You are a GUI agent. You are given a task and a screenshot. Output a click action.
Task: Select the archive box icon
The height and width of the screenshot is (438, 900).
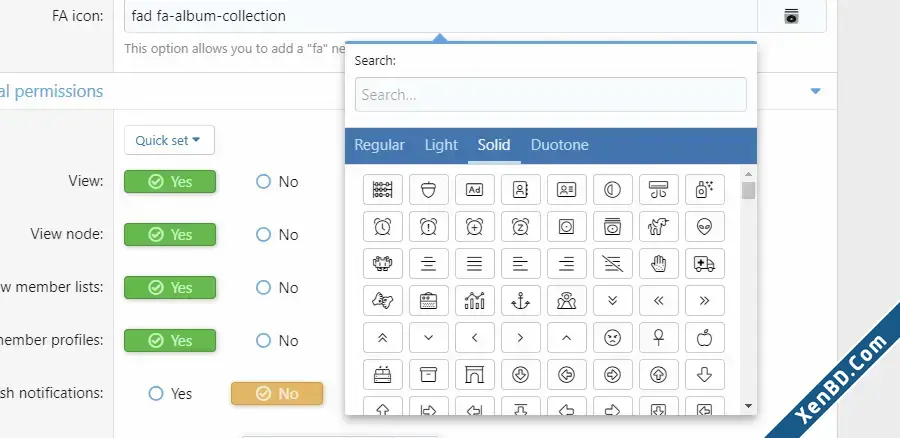[x=429, y=375]
